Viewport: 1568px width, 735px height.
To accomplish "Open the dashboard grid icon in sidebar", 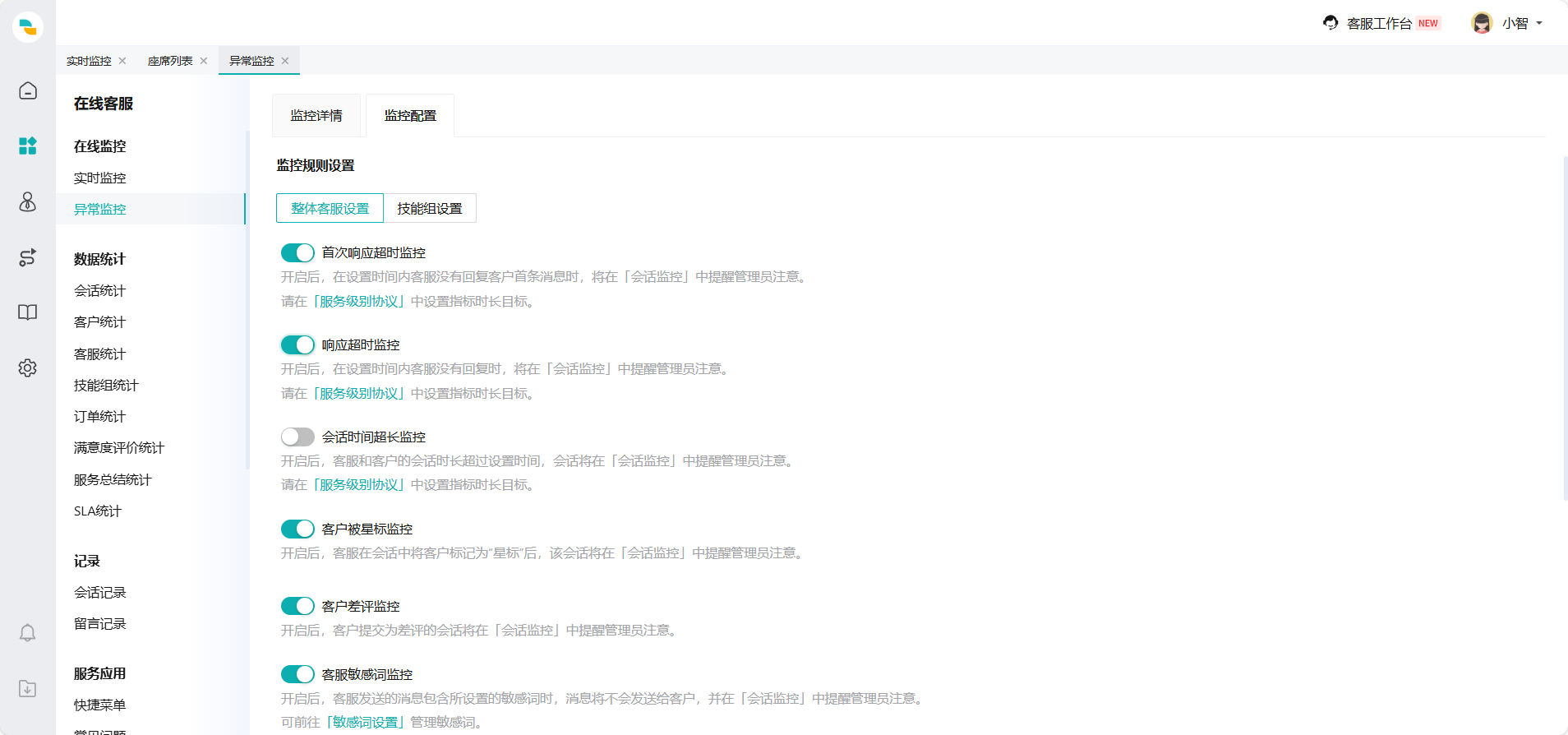I will coord(28,146).
